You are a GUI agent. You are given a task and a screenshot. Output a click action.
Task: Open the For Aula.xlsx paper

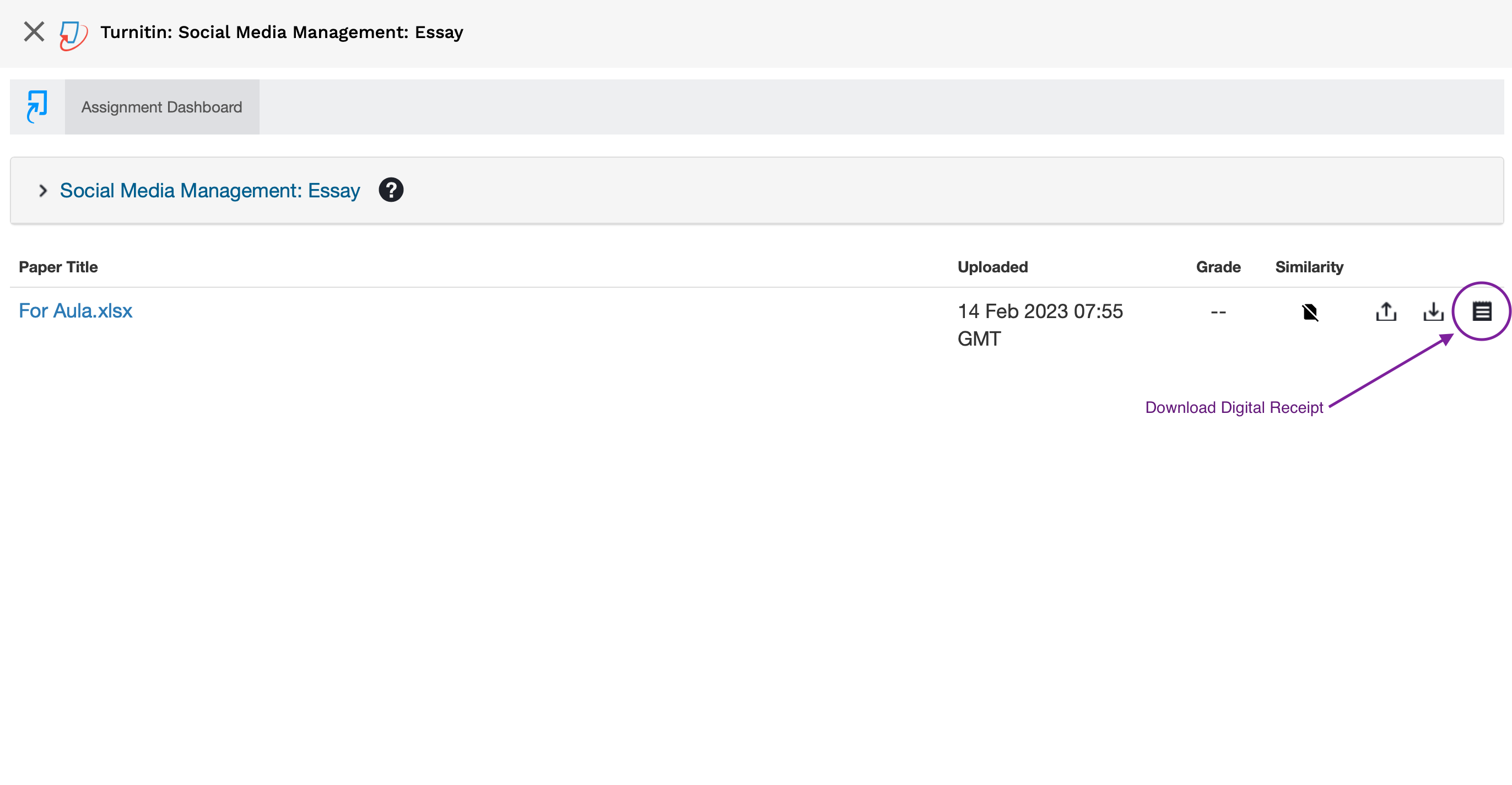(x=75, y=310)
